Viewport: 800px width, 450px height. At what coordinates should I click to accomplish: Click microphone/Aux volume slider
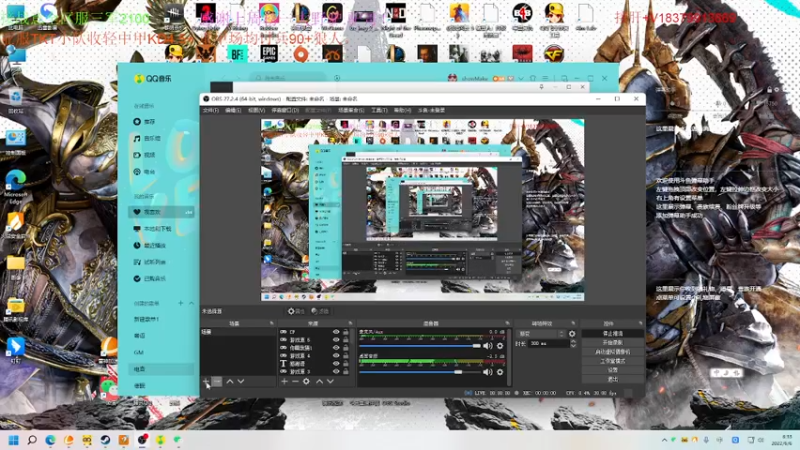420,346
